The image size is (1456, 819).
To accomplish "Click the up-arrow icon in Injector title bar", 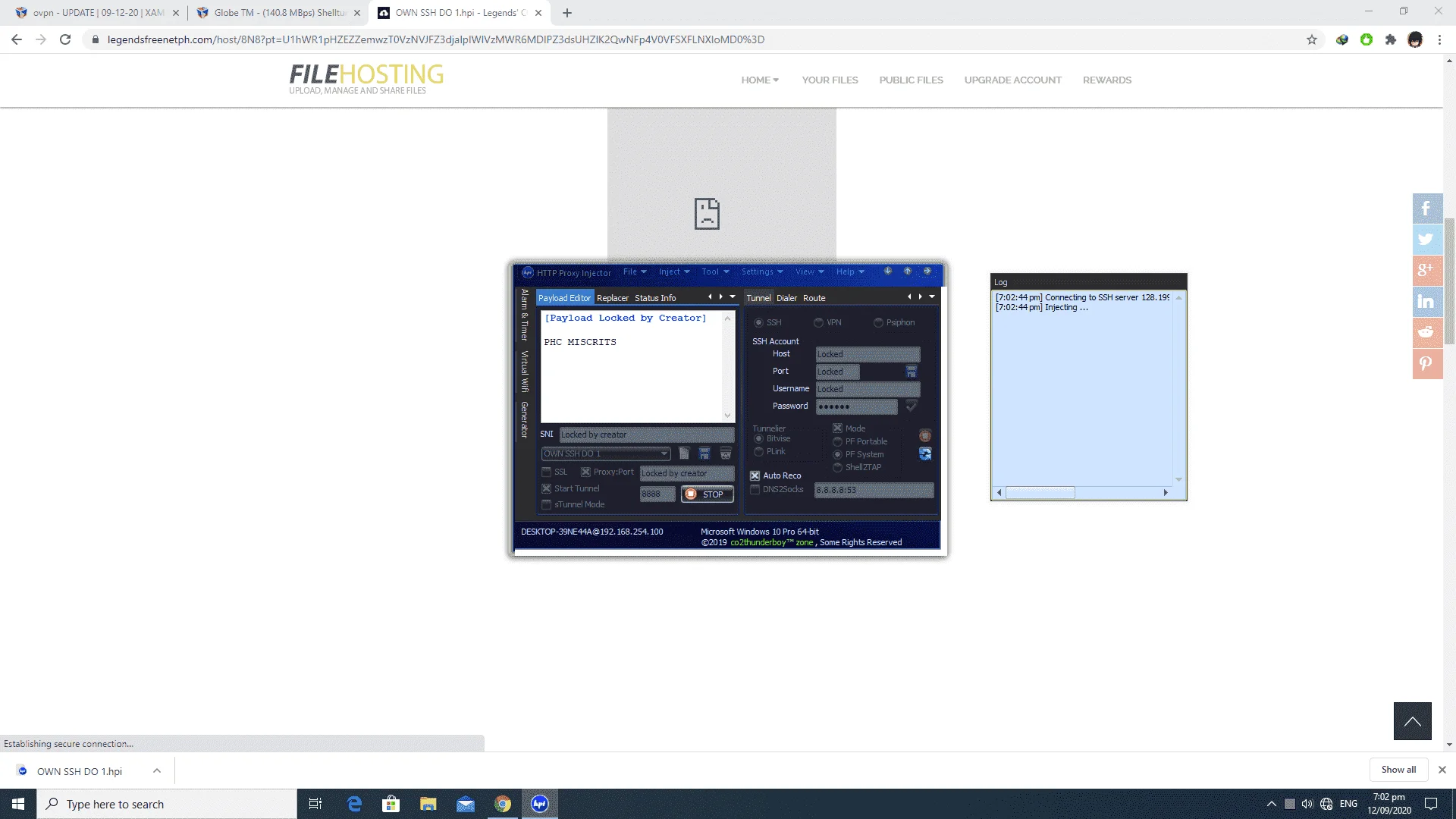I will click(x=907, y=271).
